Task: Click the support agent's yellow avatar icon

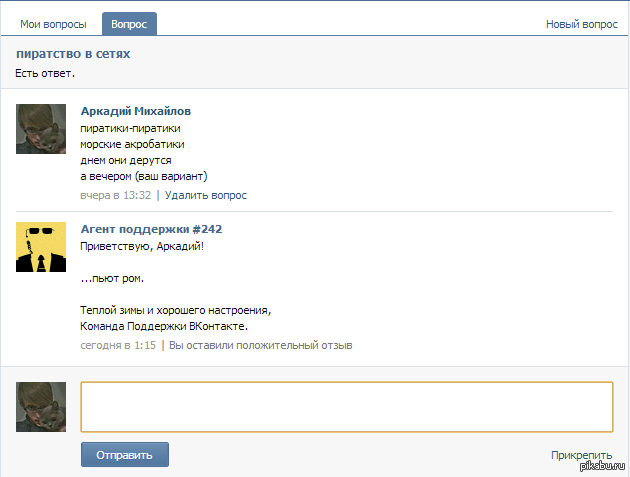Action: 41,247
